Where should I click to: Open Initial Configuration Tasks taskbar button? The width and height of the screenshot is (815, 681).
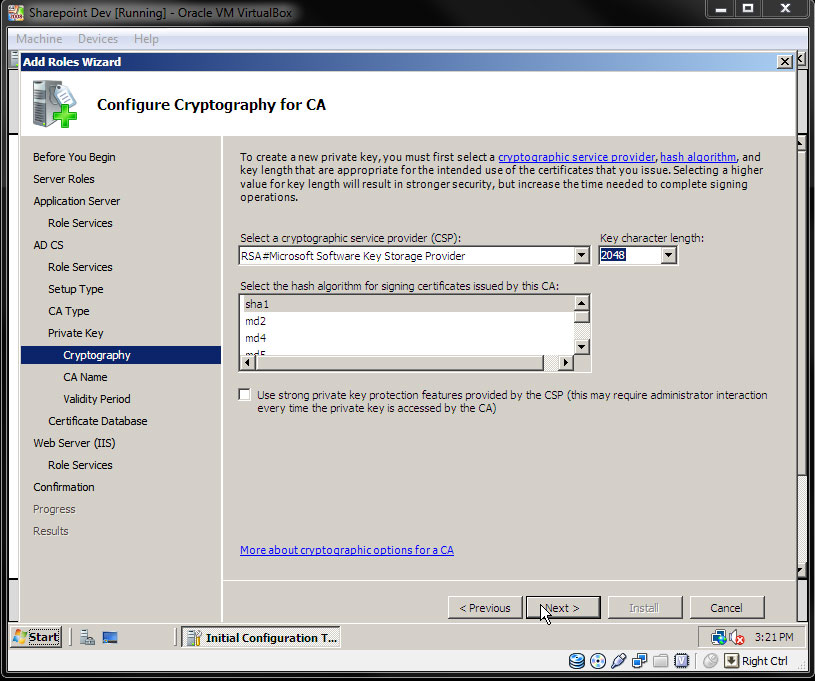[x=261, y=637]
